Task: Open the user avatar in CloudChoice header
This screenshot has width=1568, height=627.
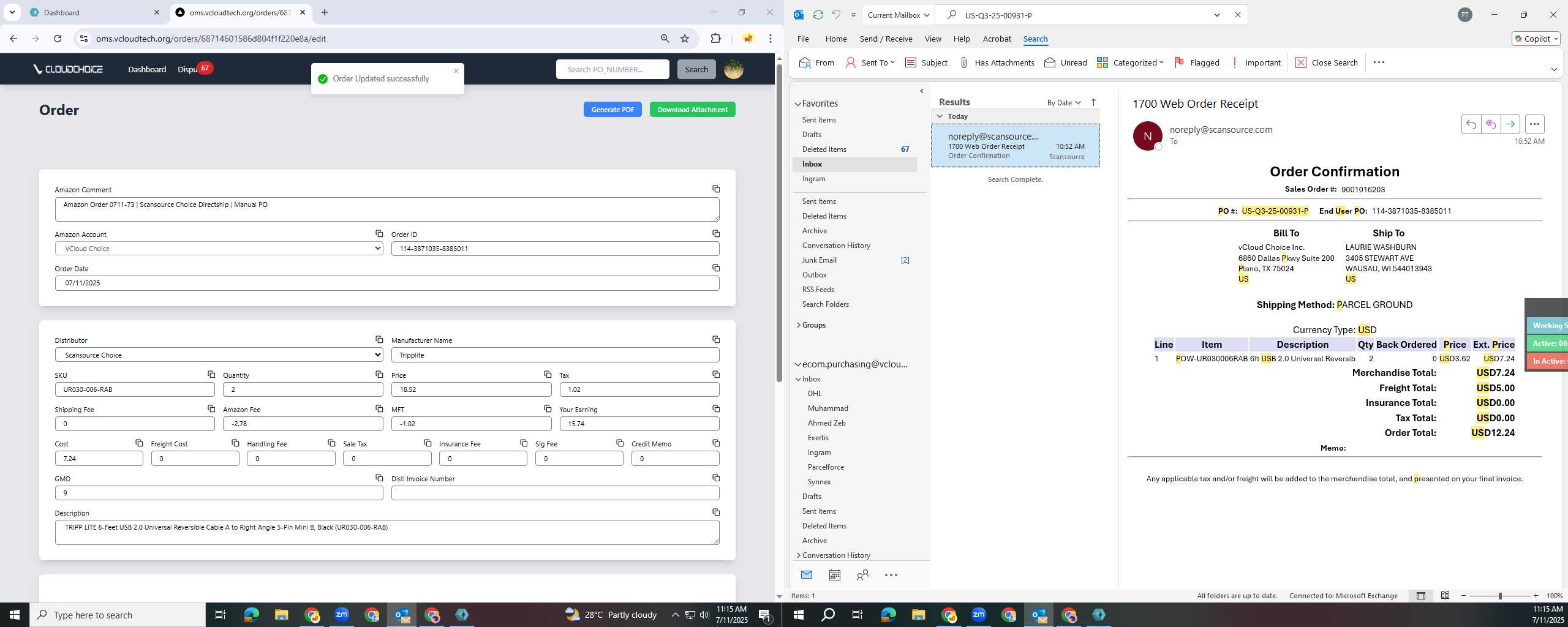Action: click(733, 69)
